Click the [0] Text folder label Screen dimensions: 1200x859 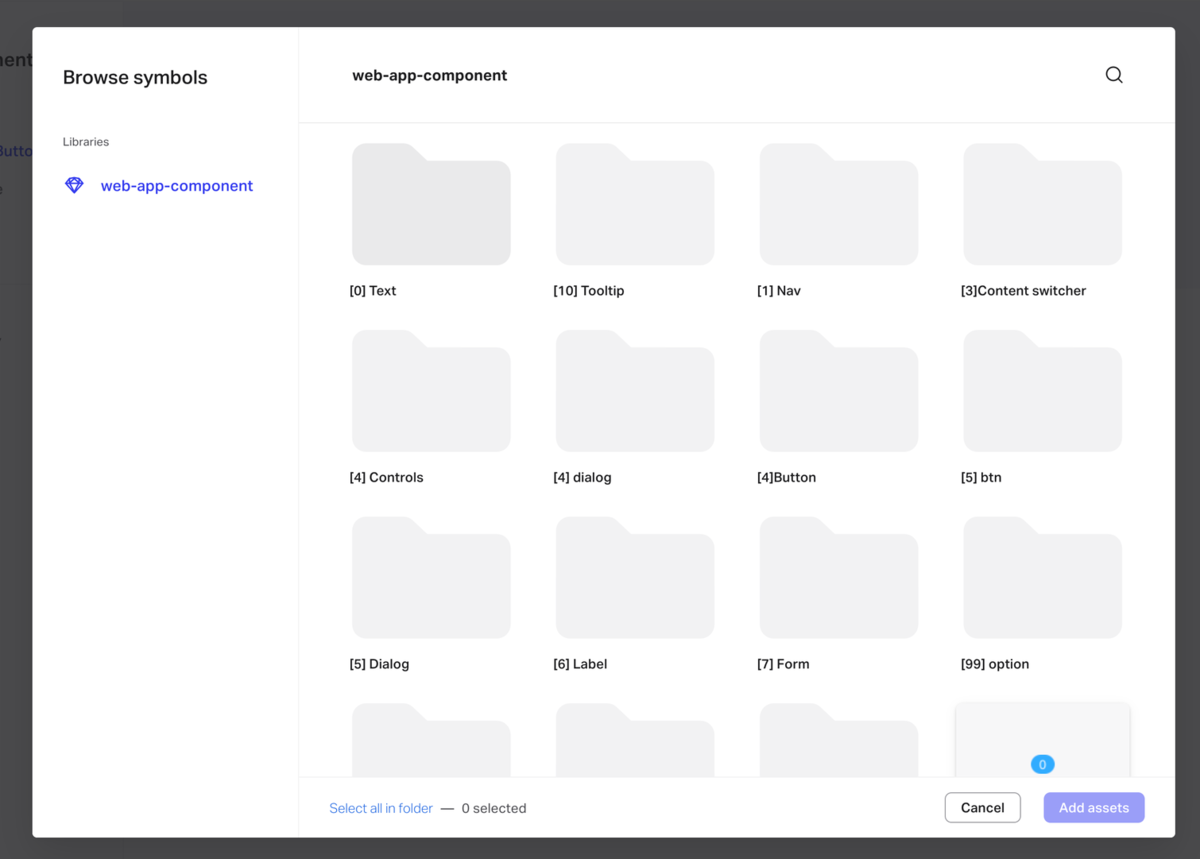[373, 291]
